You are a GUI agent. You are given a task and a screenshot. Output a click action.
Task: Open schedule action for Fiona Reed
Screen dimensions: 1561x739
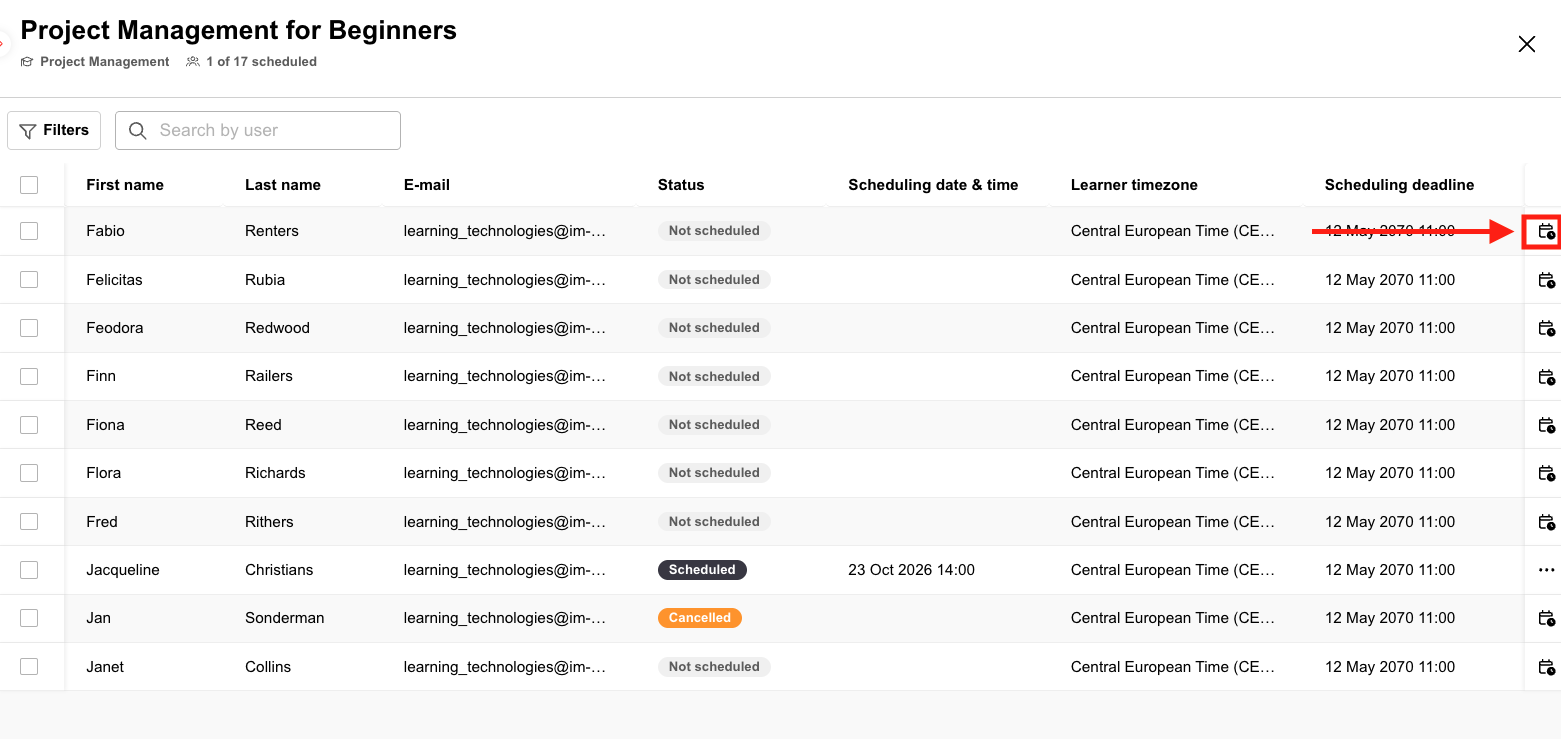(x=1546, y=425)
